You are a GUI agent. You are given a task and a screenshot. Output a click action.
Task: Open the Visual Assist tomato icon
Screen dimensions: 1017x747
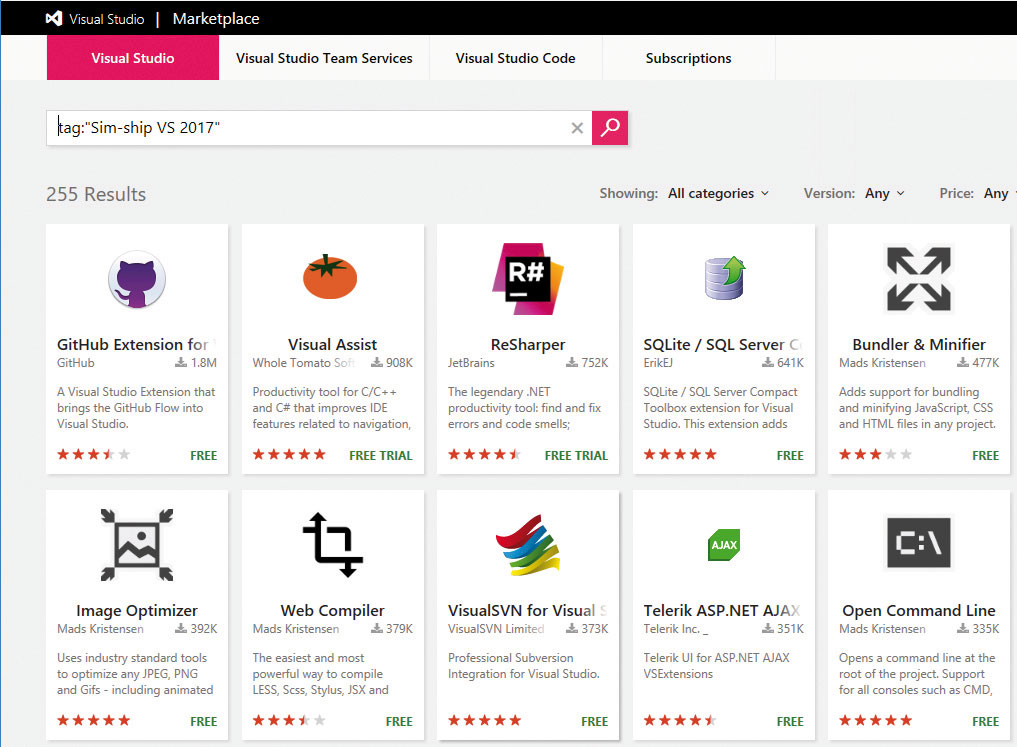click(x=330, y=277)
